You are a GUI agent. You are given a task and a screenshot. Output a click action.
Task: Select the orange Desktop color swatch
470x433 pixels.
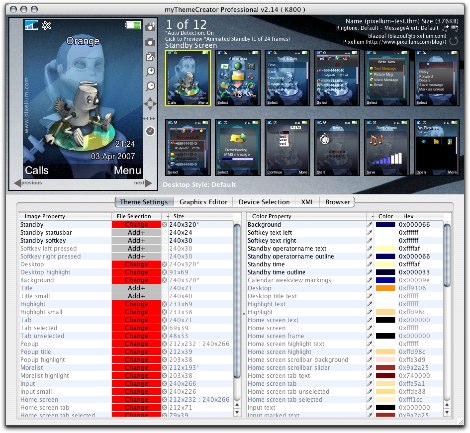coord(385,288)
